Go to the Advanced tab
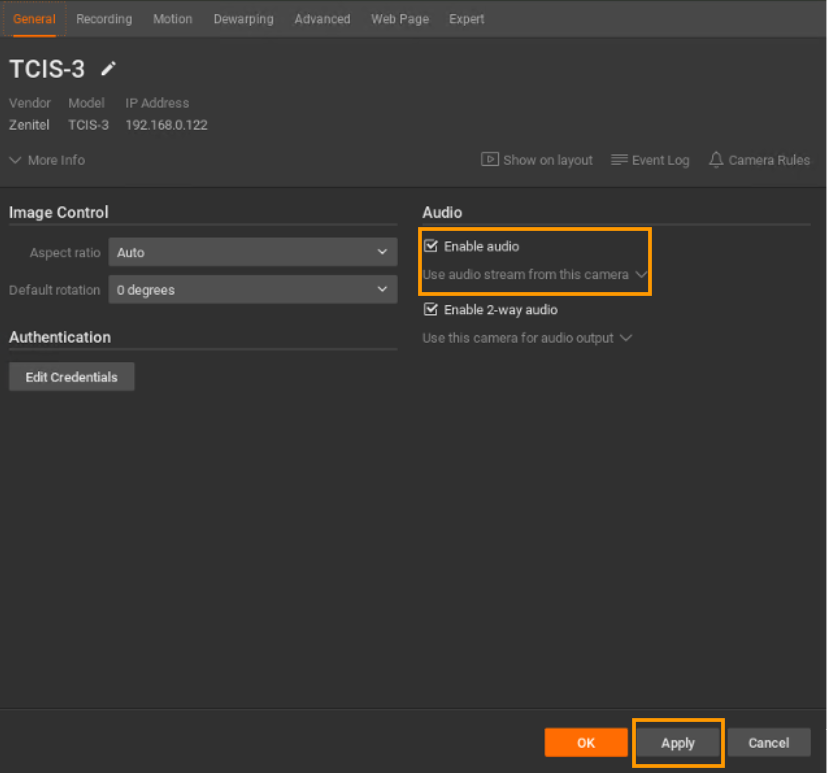This screenshot has width=830, height=776. coord(322,19)
